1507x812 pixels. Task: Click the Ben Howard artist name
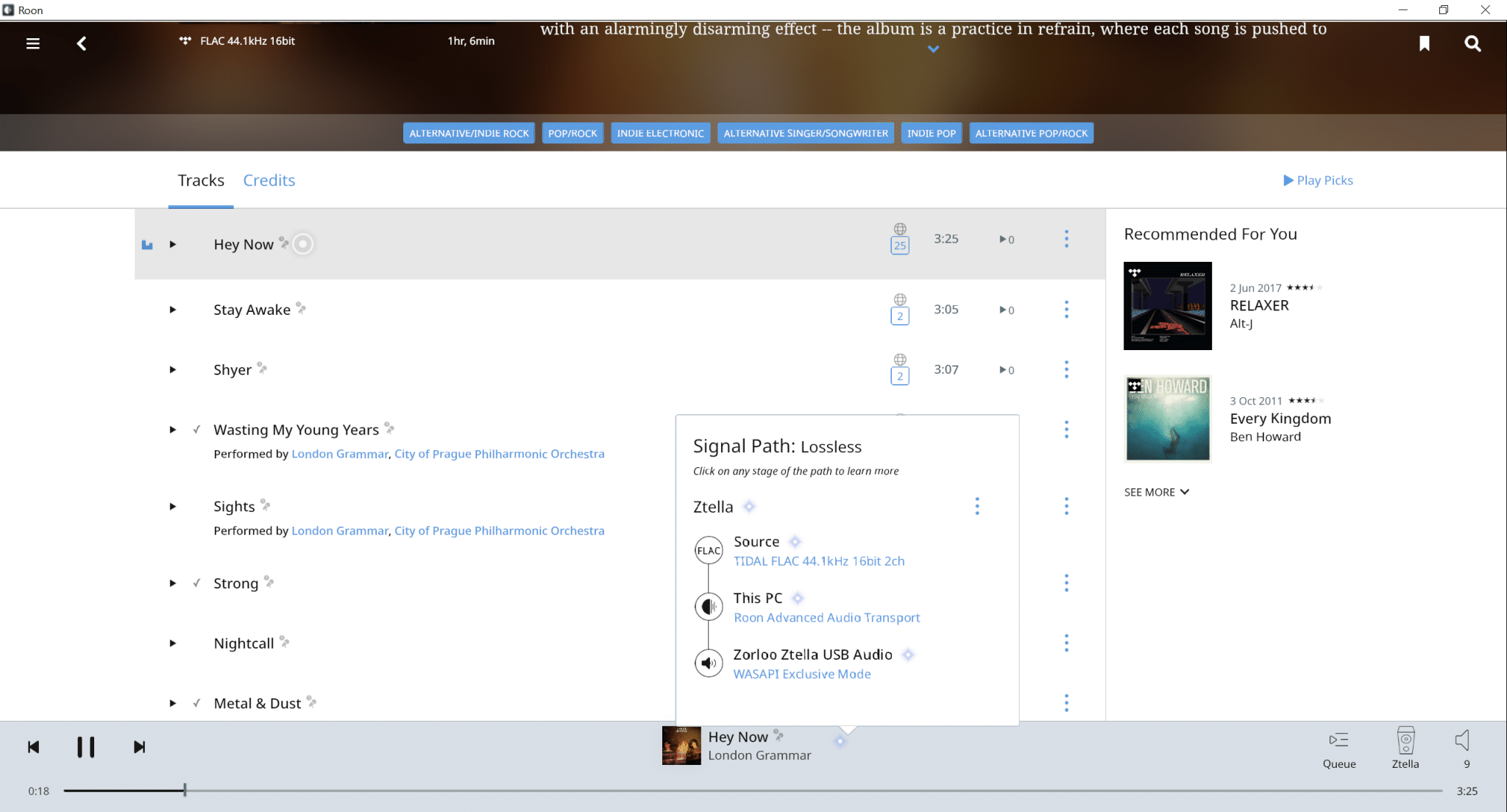coord(1266,437)
